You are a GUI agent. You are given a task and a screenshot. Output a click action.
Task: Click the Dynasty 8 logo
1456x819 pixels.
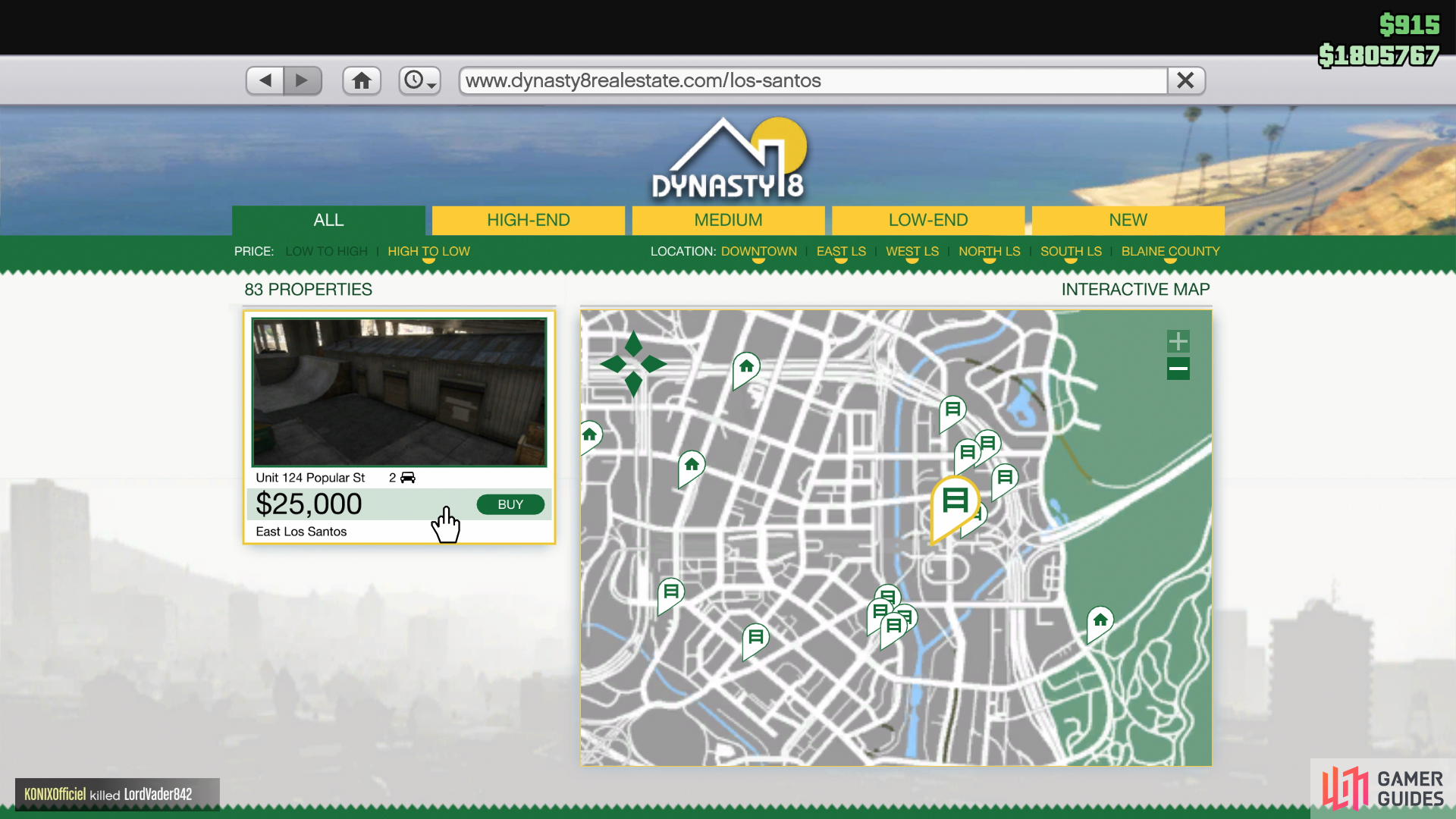(x=729, y=158)
